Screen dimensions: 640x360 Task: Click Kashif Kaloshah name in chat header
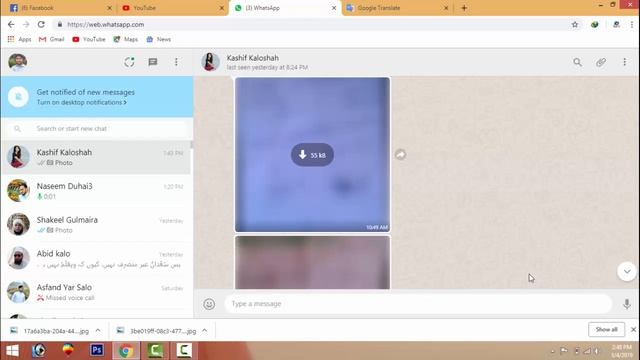tap(253, 58)
